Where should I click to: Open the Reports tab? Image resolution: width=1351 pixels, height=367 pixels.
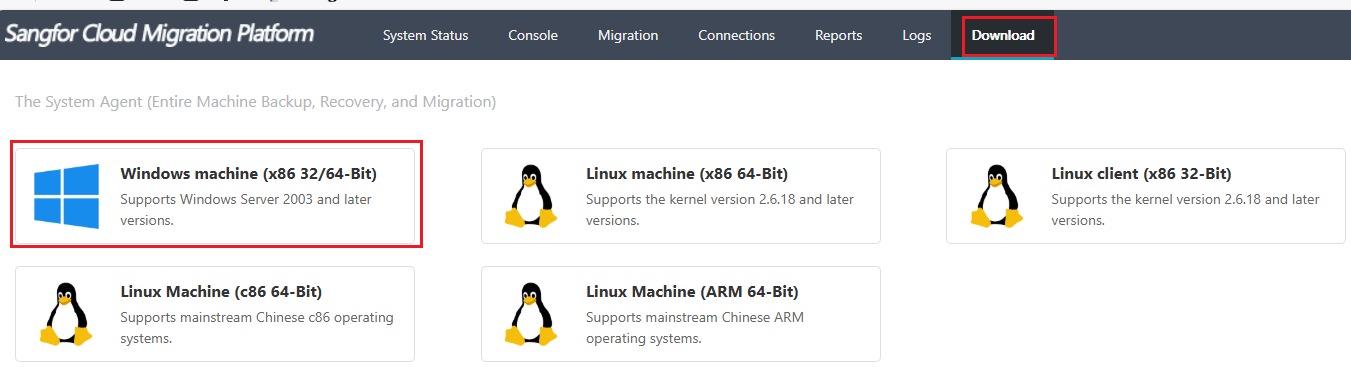pos(838,35)
